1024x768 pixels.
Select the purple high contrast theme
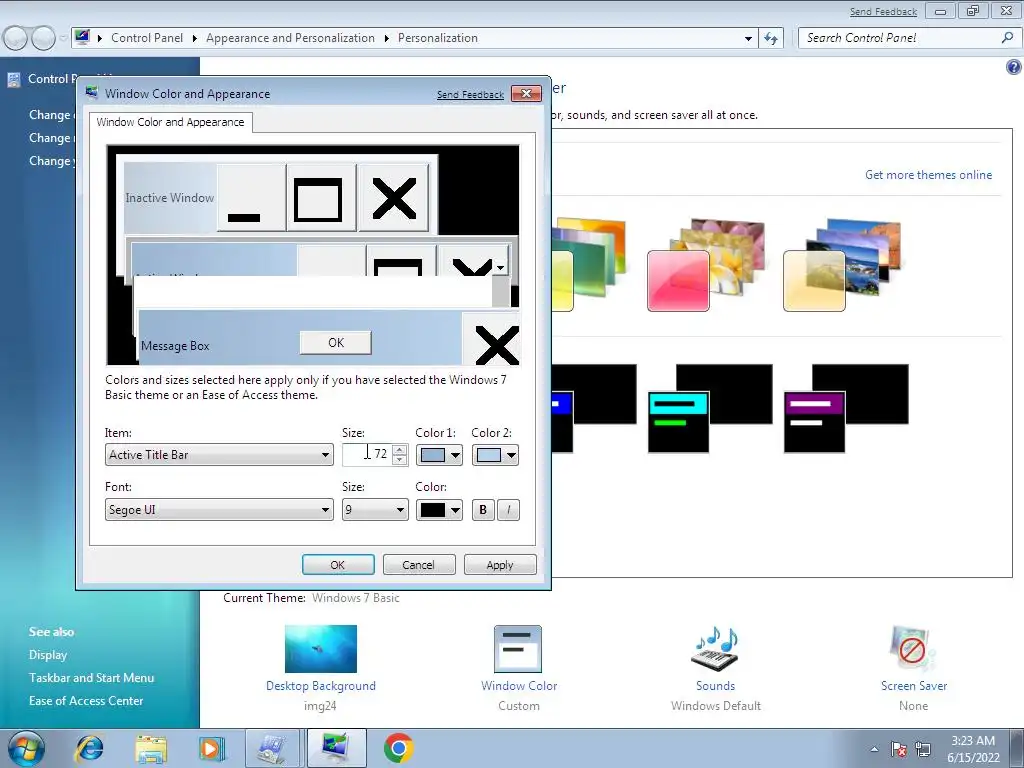[x=846, y=408]
